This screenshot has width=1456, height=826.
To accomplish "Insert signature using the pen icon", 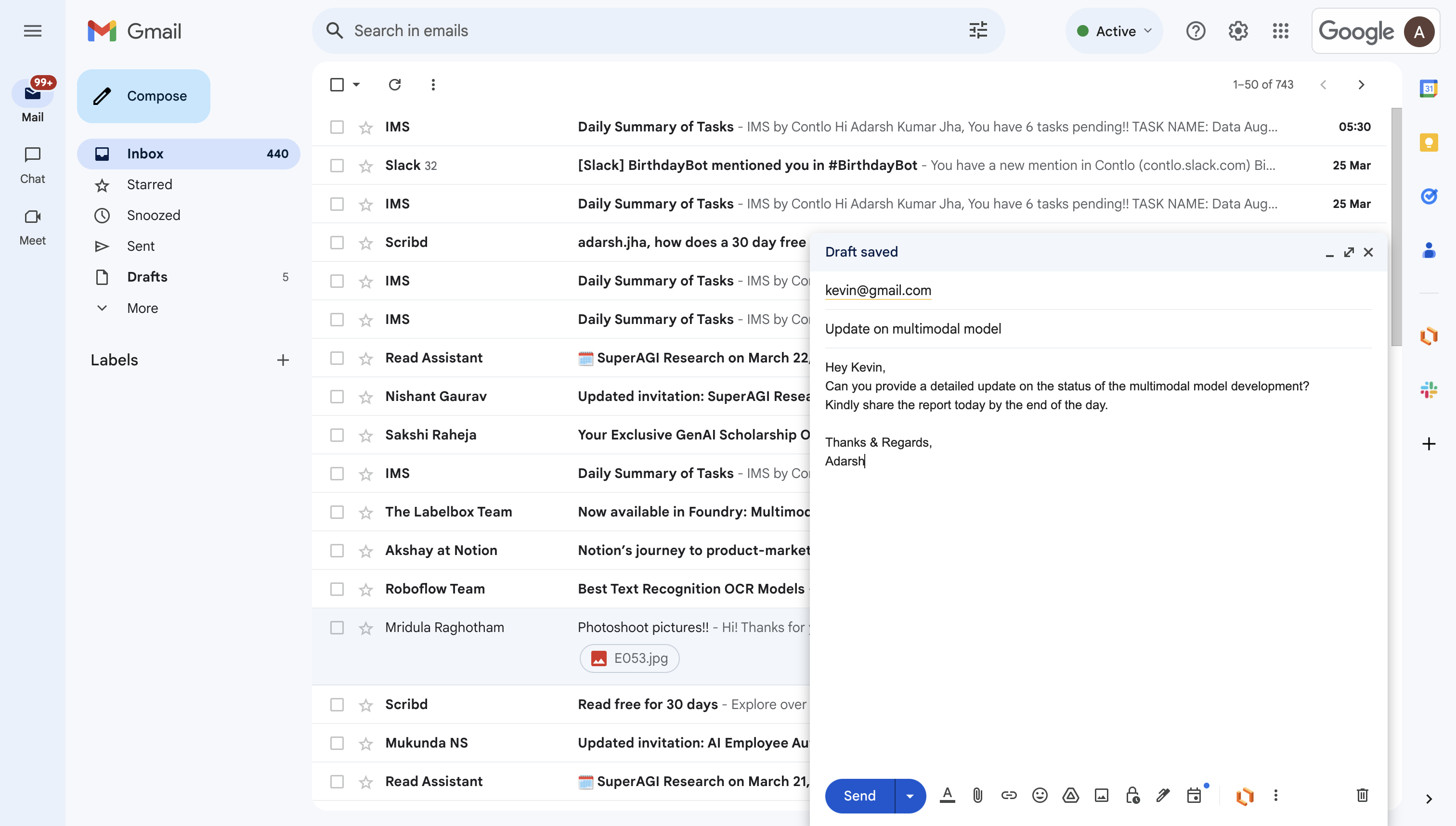I will tap(1163, 795).
